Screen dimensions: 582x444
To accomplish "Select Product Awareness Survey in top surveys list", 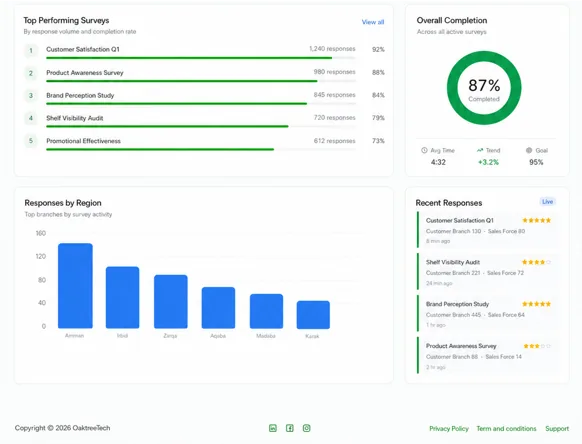I will tap(85, 73).
